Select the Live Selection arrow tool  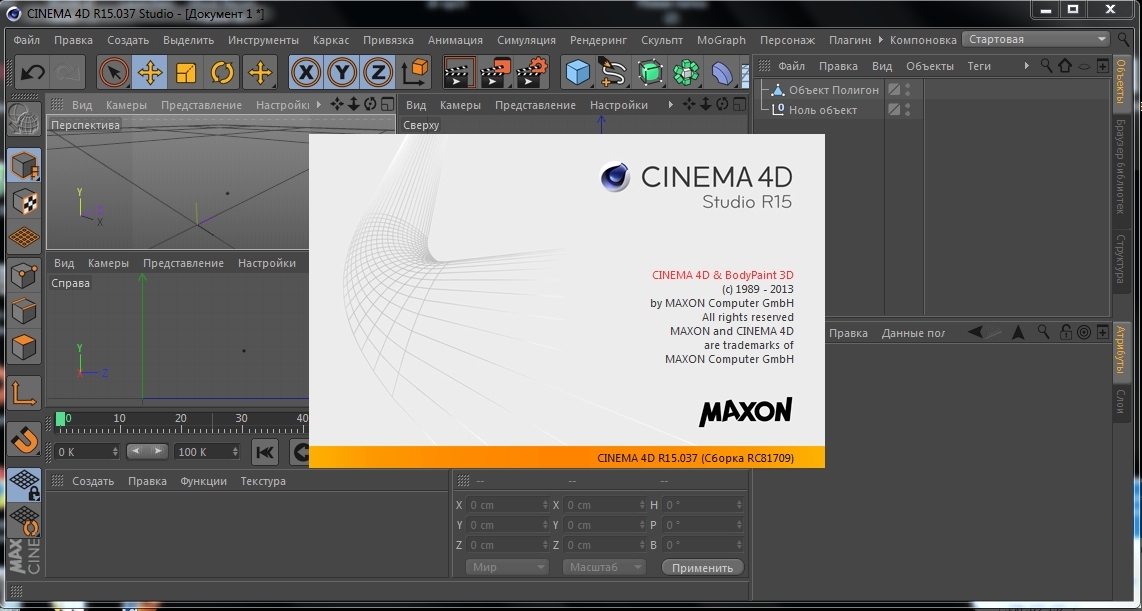[x=113, y=72]
